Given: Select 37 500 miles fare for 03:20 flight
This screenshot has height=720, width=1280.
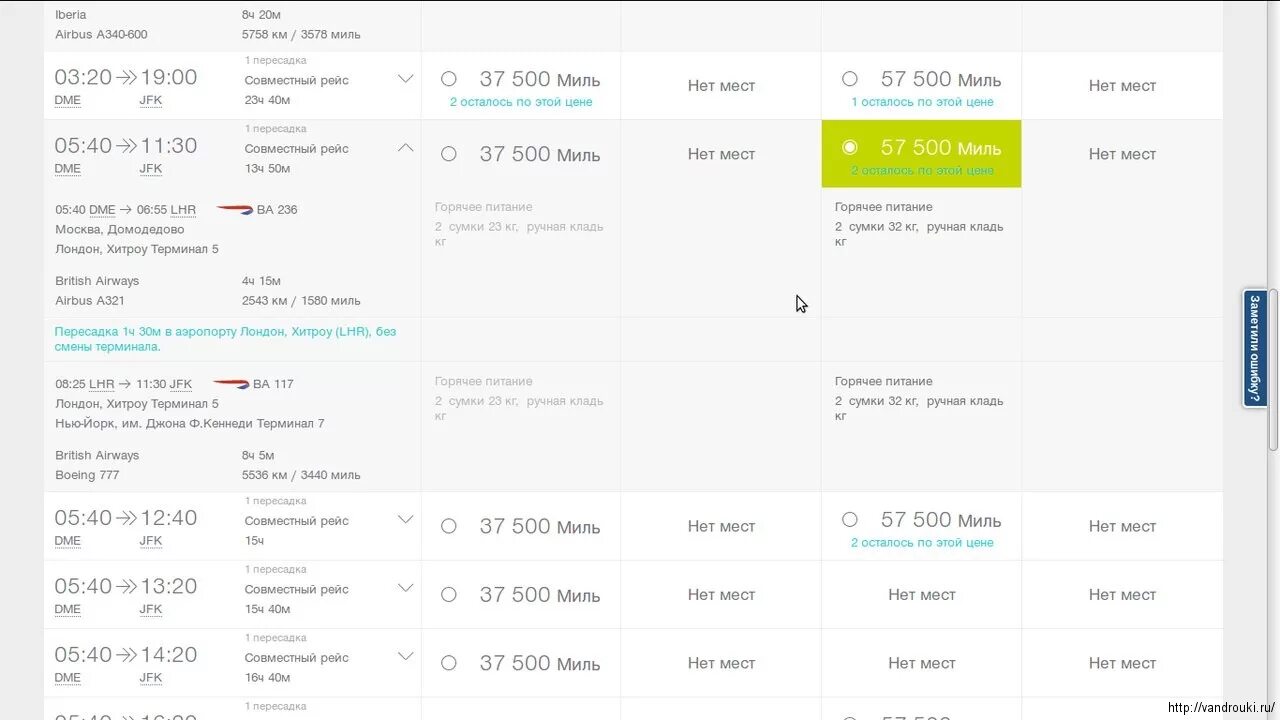Looking at the screenshot, I should (449, 79).
